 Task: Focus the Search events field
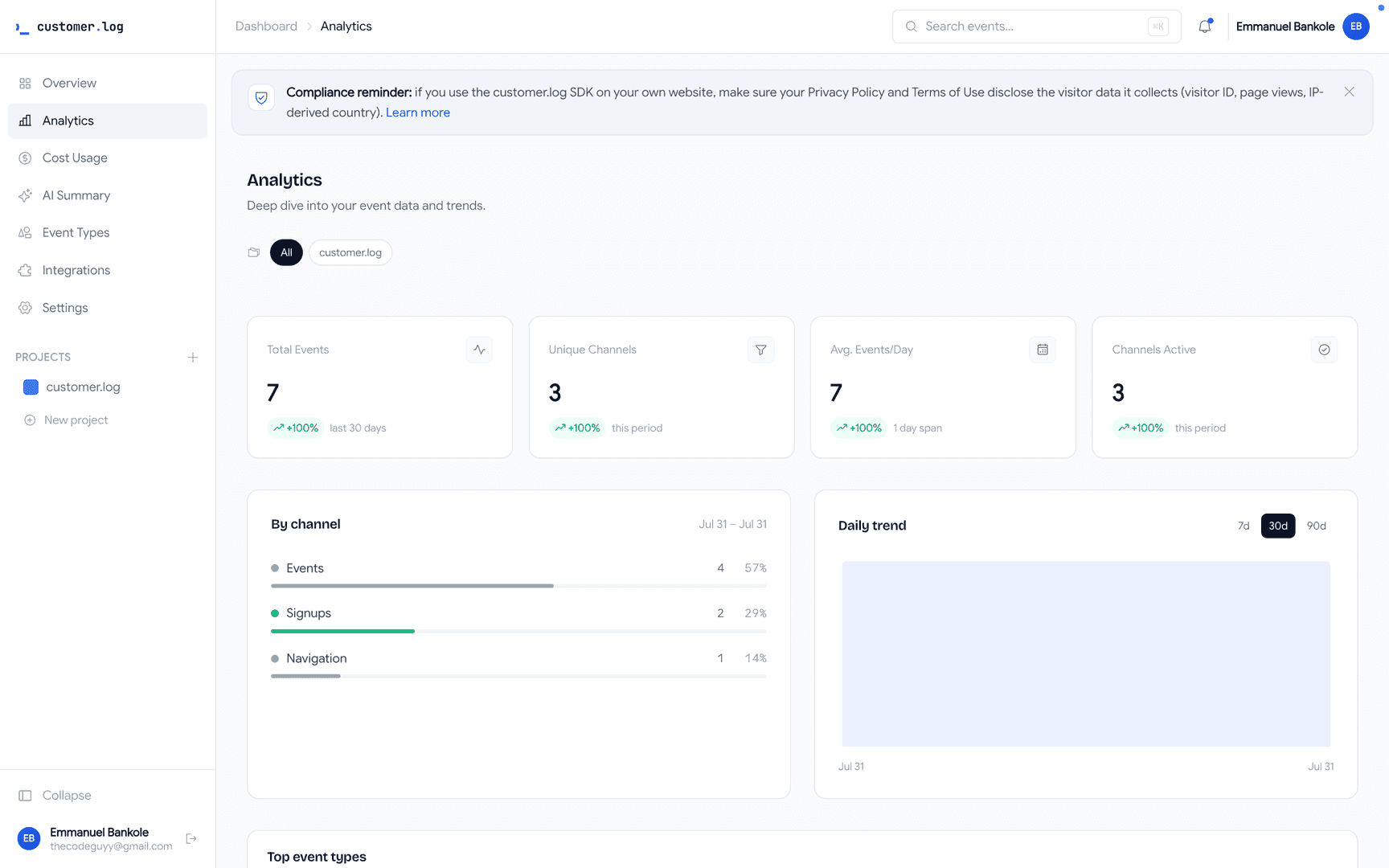tap(1036, 27)
